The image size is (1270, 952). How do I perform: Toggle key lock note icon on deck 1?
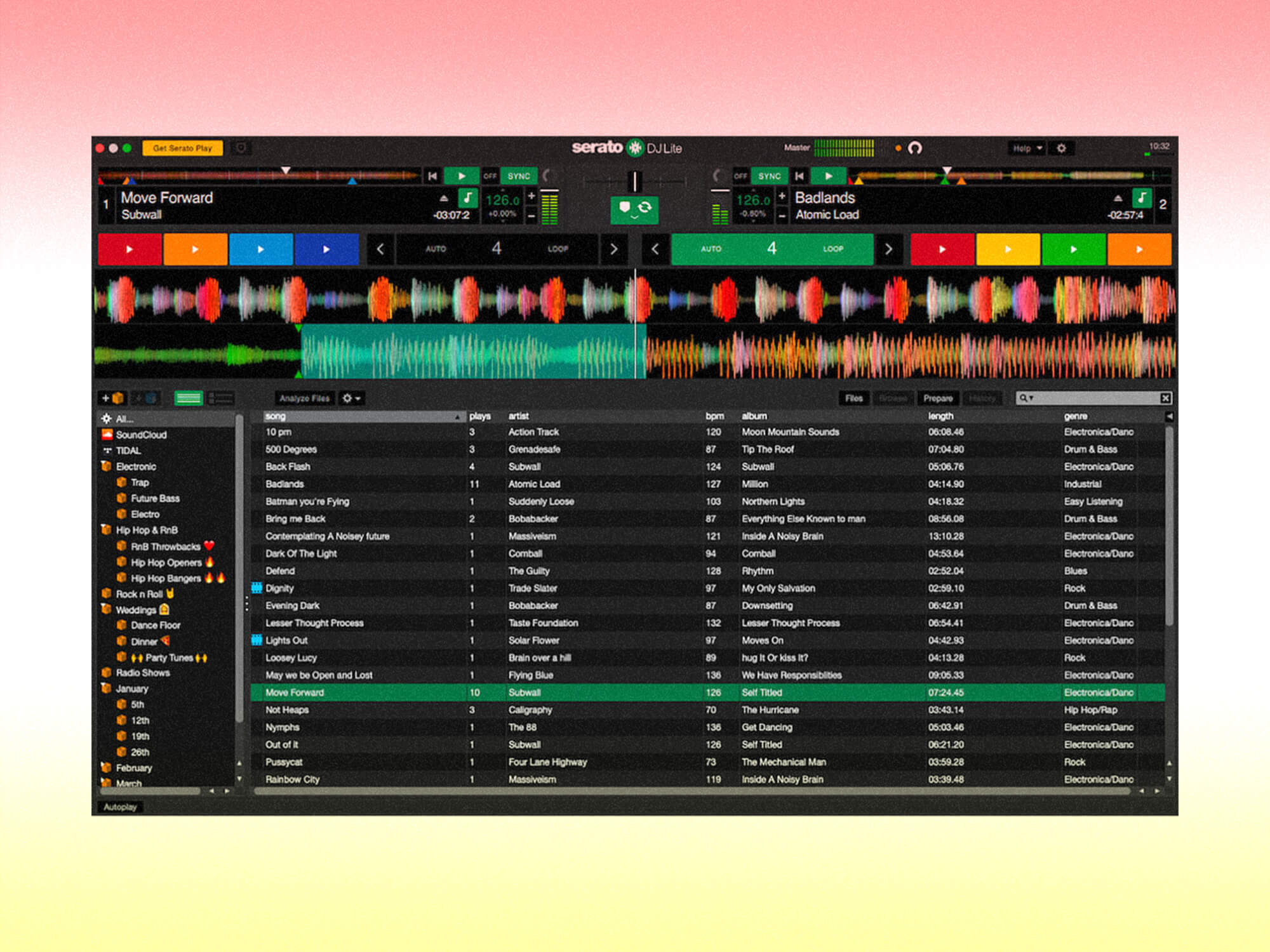click(x=467, y=198)
